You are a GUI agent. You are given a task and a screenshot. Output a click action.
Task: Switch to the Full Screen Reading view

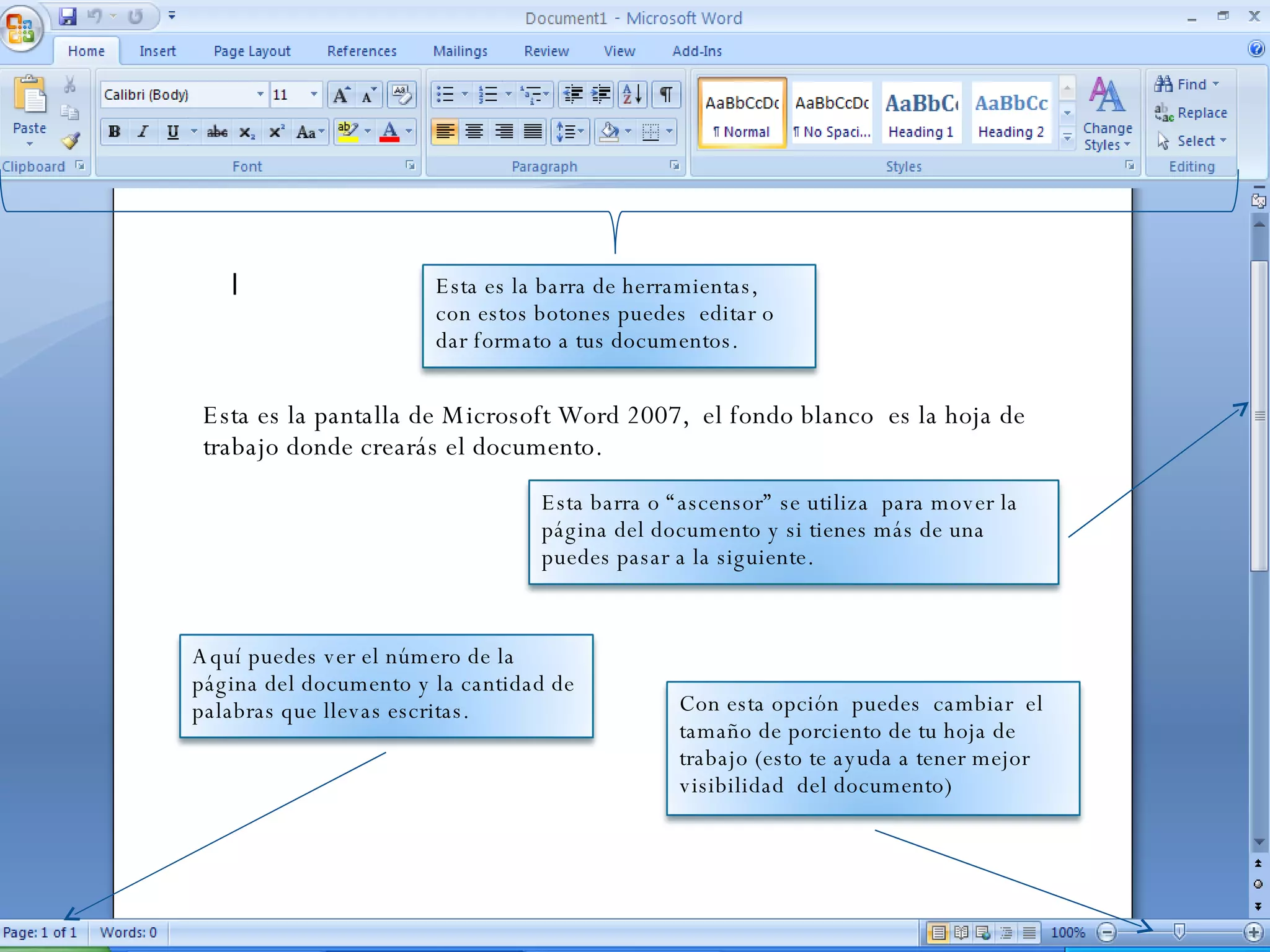(961, 932)
